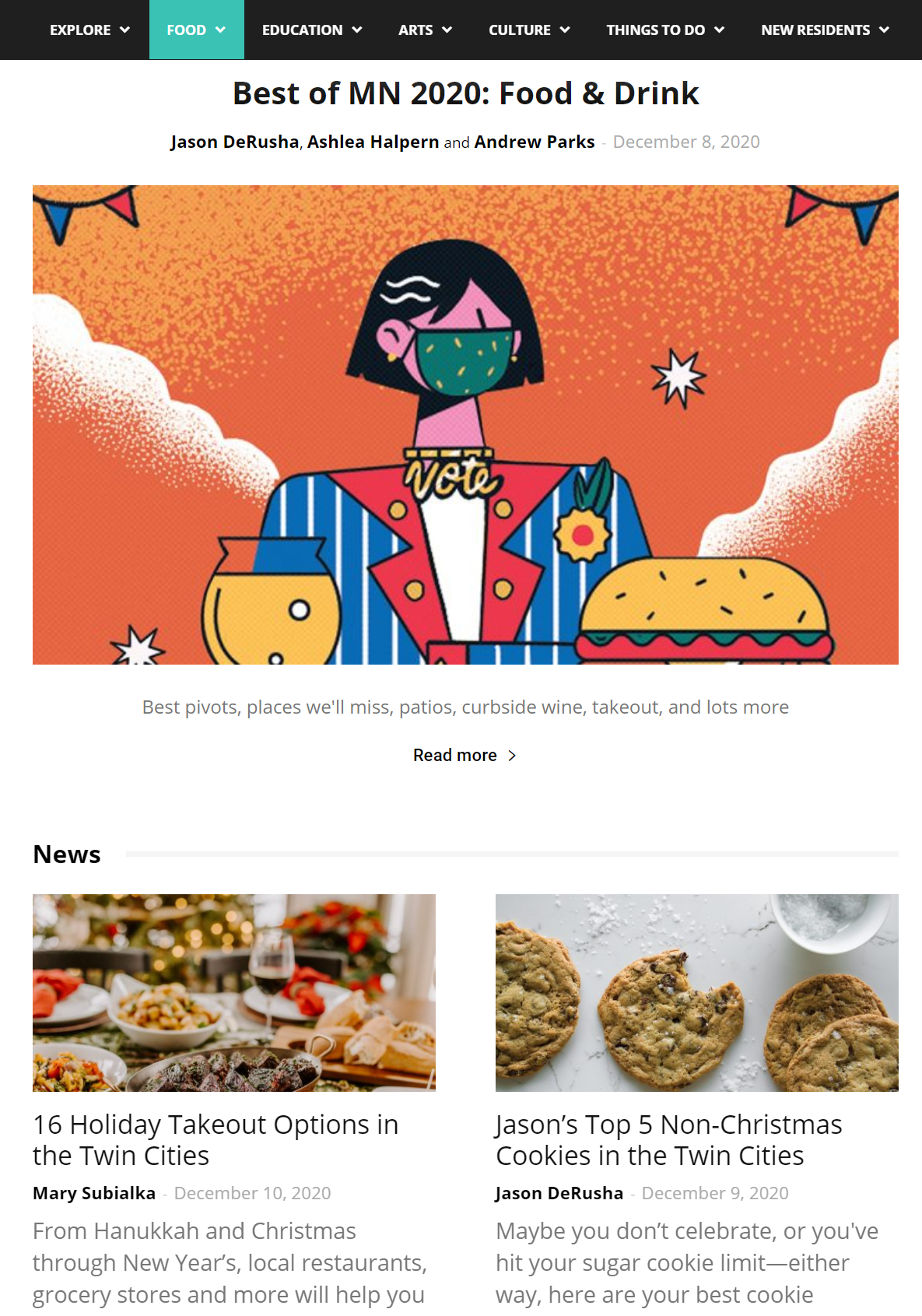Expand the Education menu chevron
The width and height of the screenshot is (922, 1316).
tap(357, 30)
